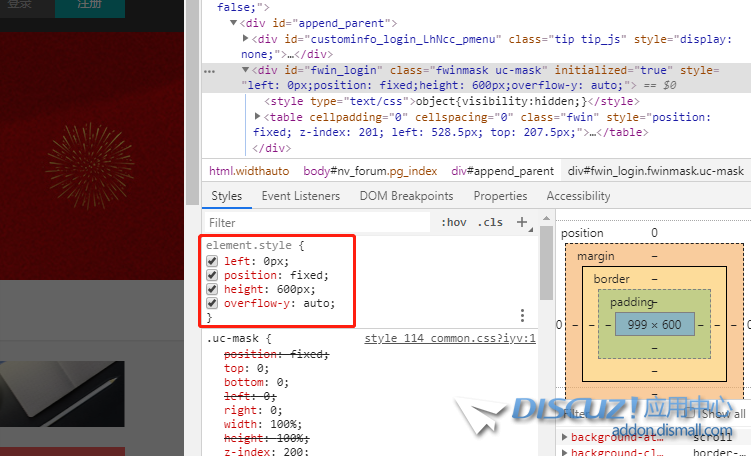Switch to the Accessibility tab
This screenshot has height=456, width=751.
pos(578,196)
